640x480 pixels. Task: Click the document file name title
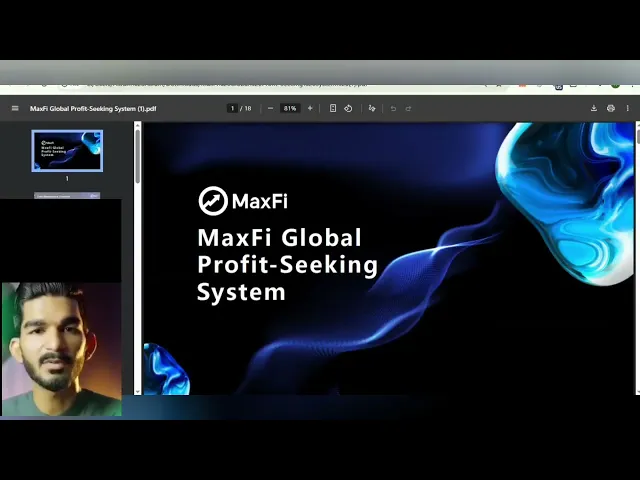click(93, 109)
